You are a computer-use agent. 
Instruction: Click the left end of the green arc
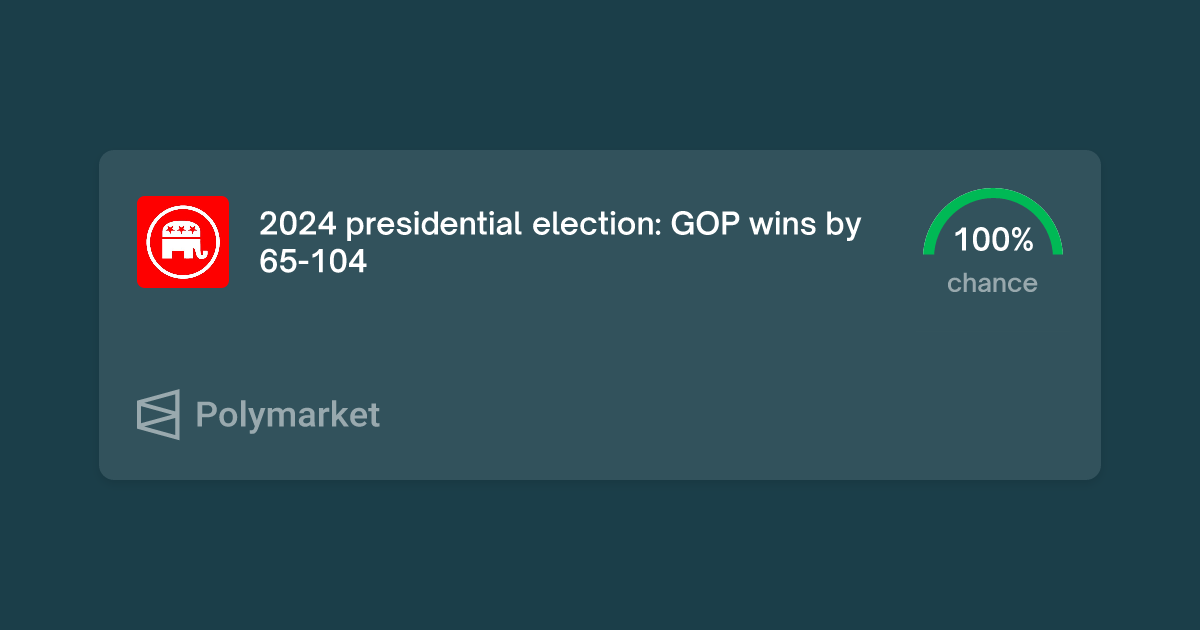(x=929, y=248)
